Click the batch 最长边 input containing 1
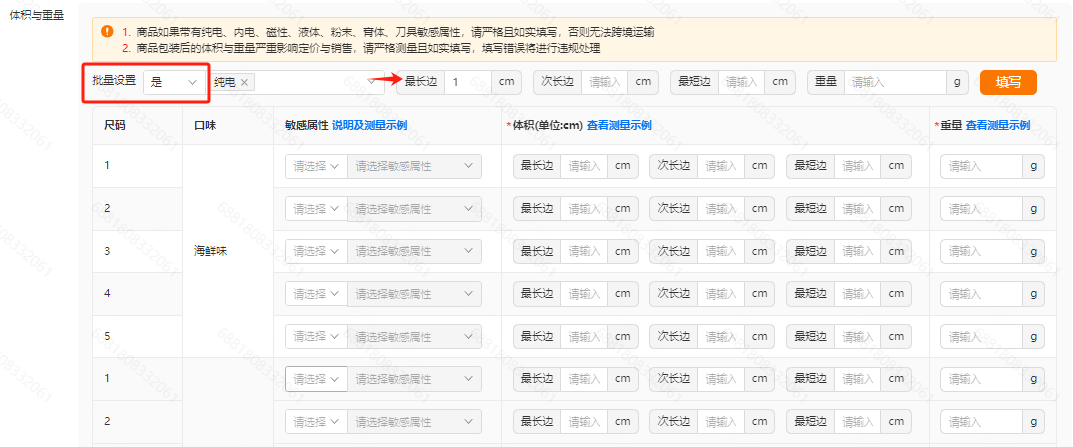Screen dimensions: 1073x447 pos(467,82)
